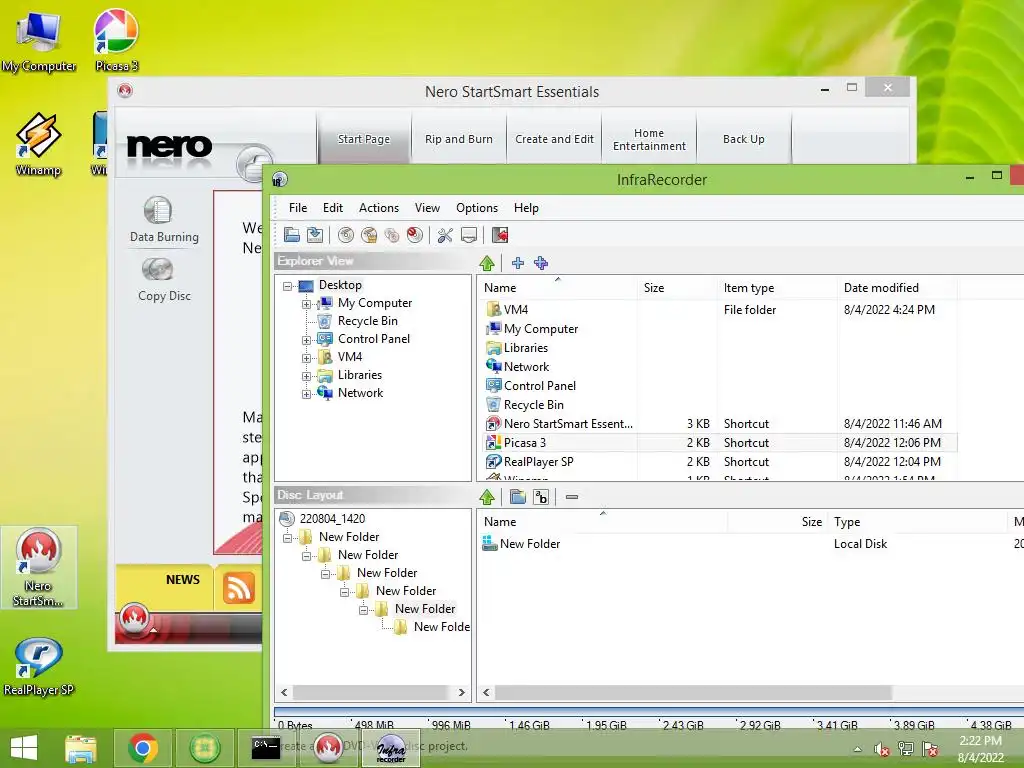Click the Devices drive icon in toolbar
Image resolution: width=1024 pixels, height=768 pixels.
469,235
